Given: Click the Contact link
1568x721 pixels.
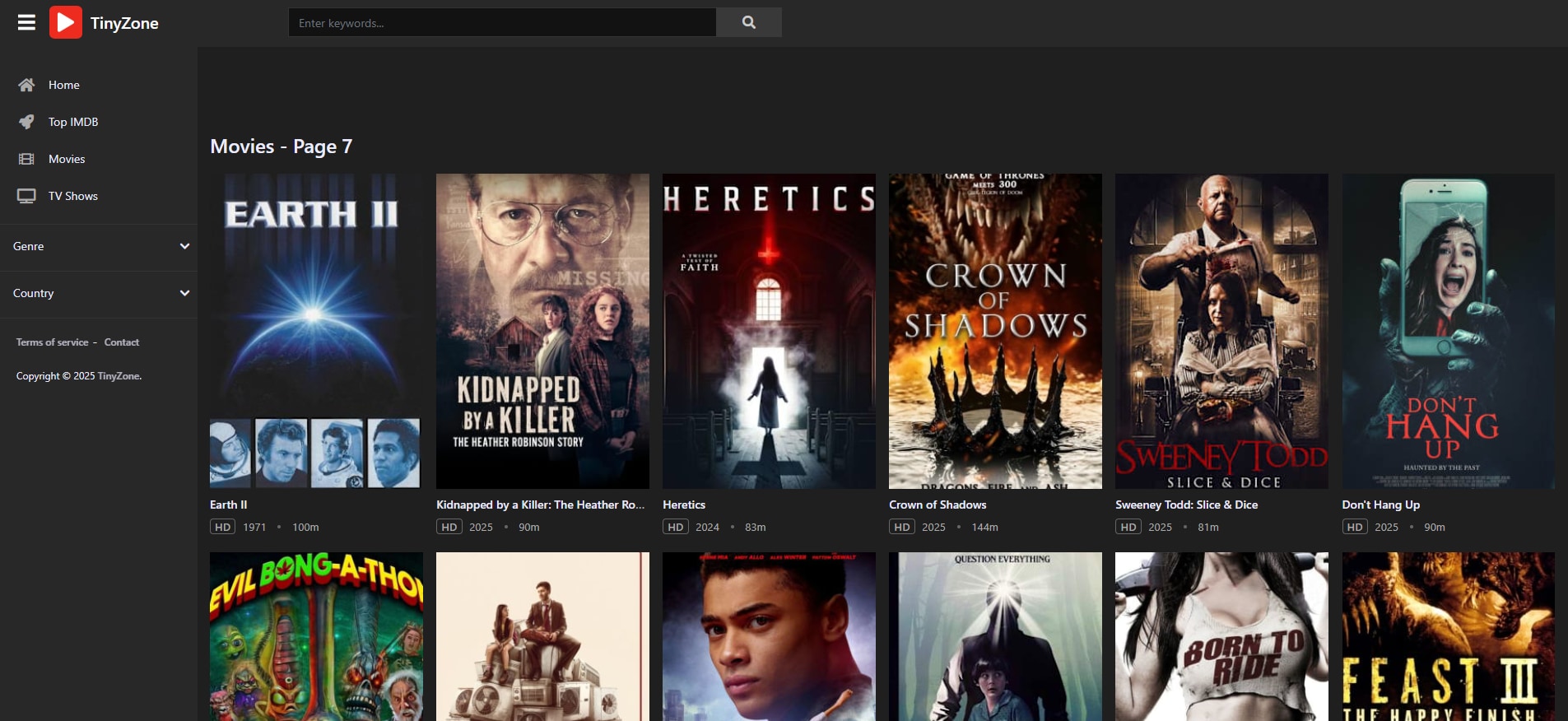Looking at the screenshot, I should tap(122, 342).
